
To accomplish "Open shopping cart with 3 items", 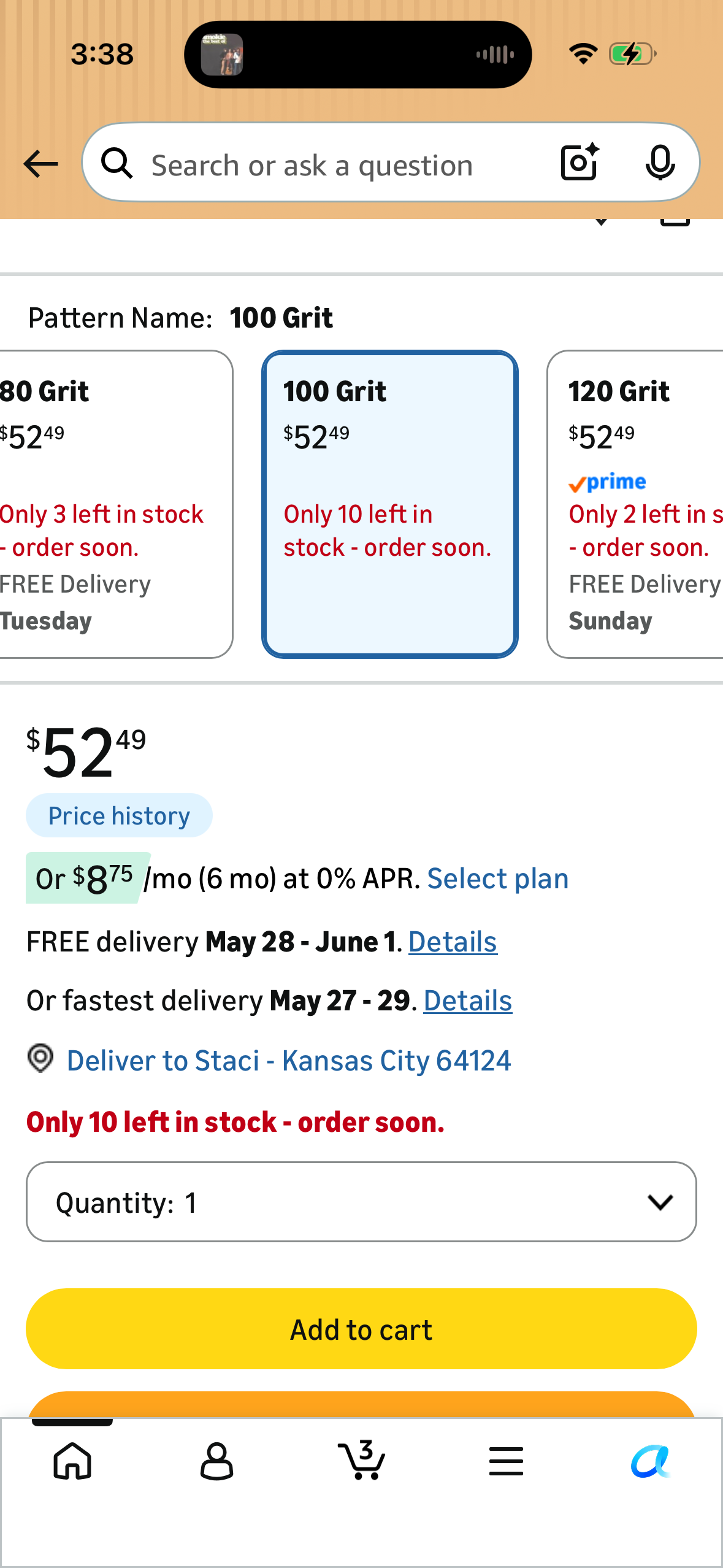I will click(362, 1459).
